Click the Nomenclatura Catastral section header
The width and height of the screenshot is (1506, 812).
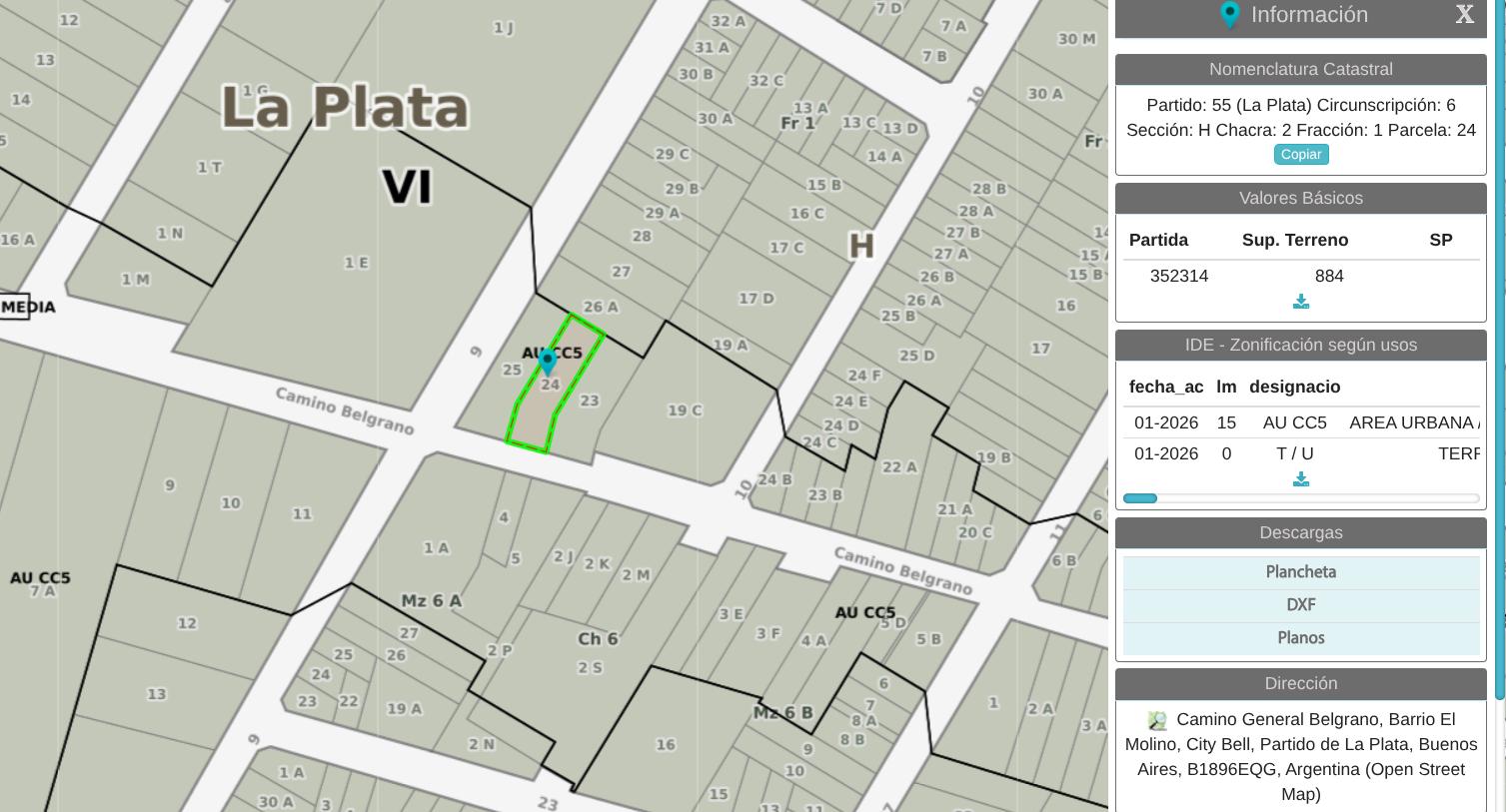click(1301, 70)
